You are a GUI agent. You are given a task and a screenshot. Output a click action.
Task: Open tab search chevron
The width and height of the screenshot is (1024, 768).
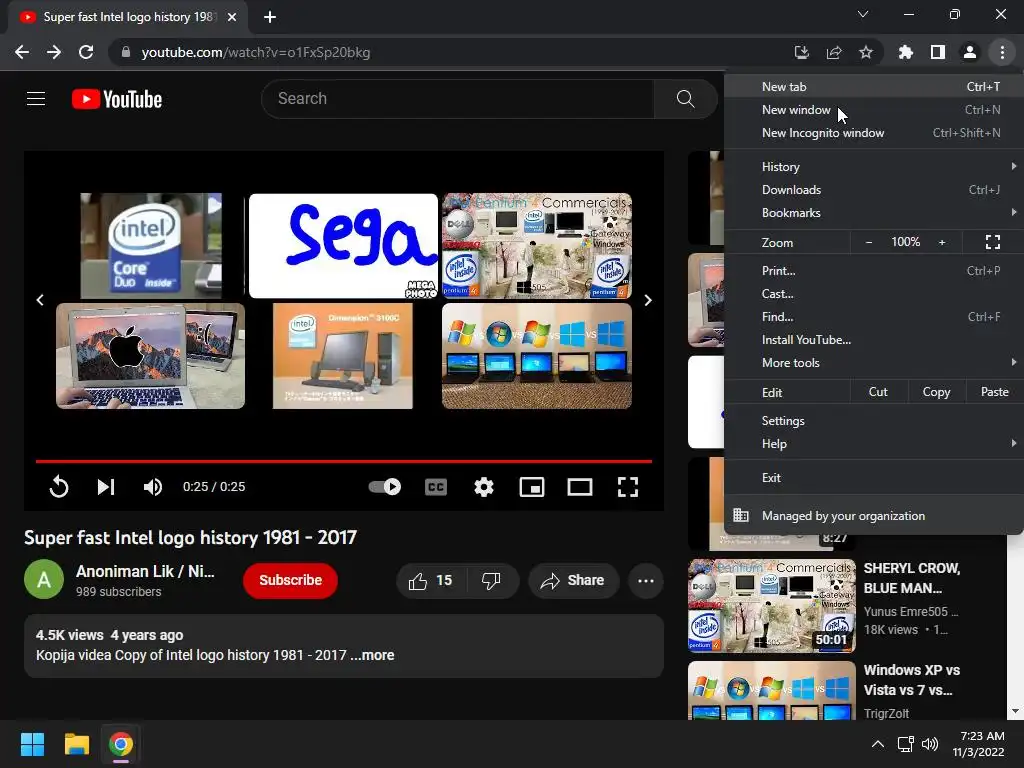coord(863,14)
